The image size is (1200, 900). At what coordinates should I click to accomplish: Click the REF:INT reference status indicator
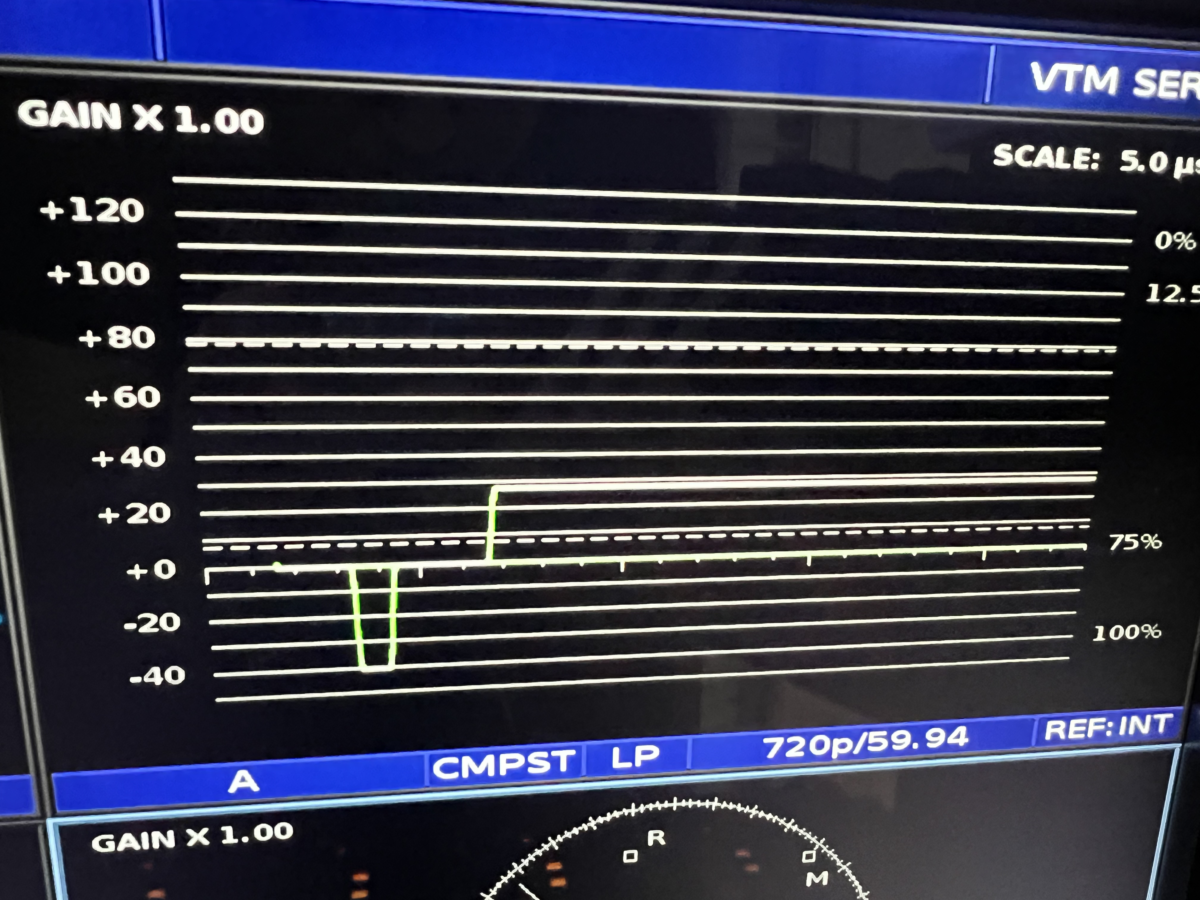coord(1110,723)
